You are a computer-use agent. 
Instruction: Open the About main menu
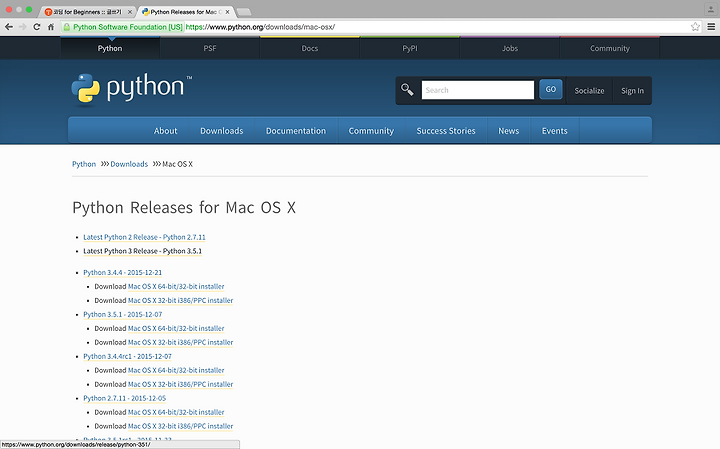click(165, 131)
